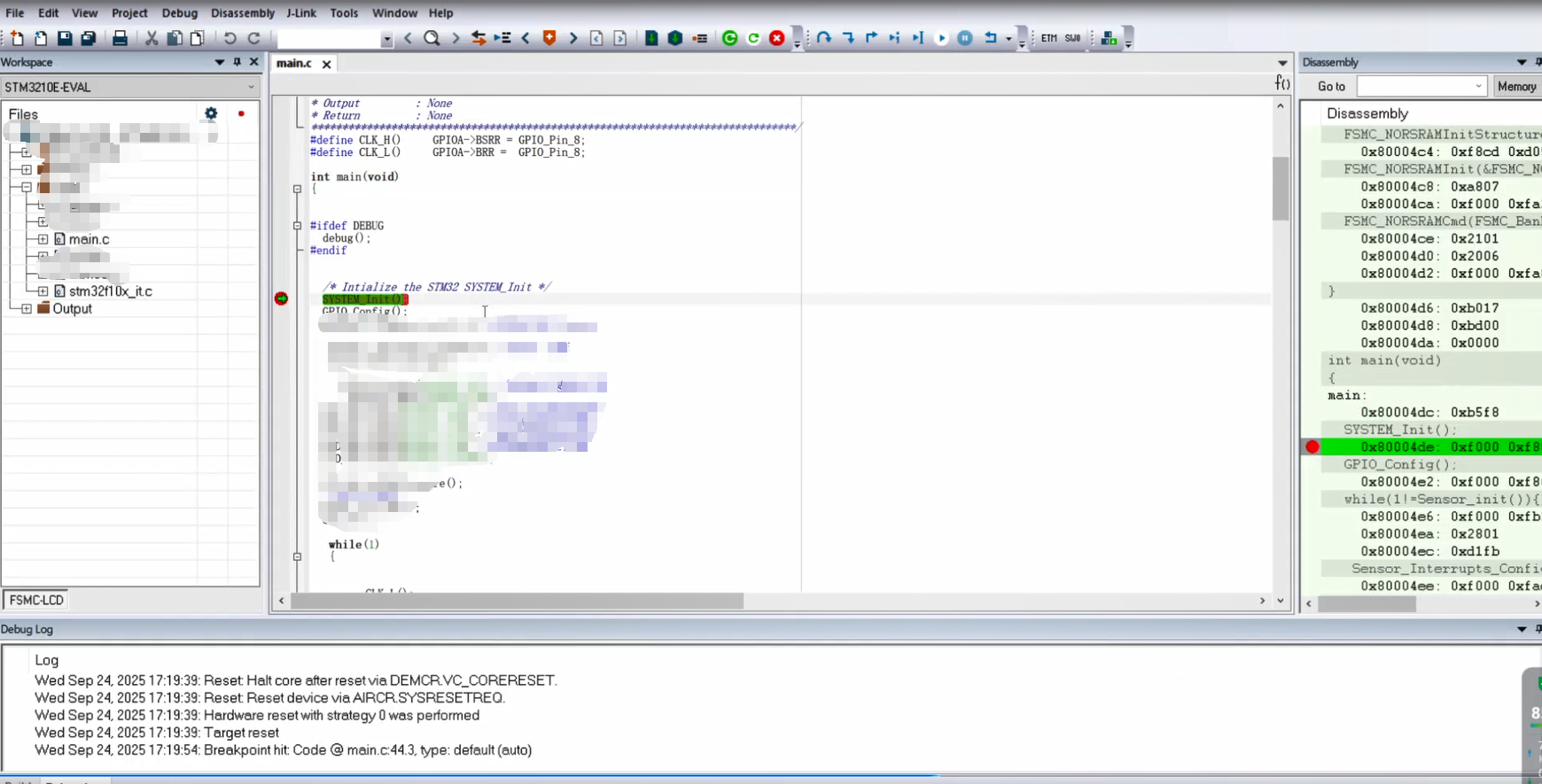
Task: Click the green Download and Debug icon
Action: 729,38
